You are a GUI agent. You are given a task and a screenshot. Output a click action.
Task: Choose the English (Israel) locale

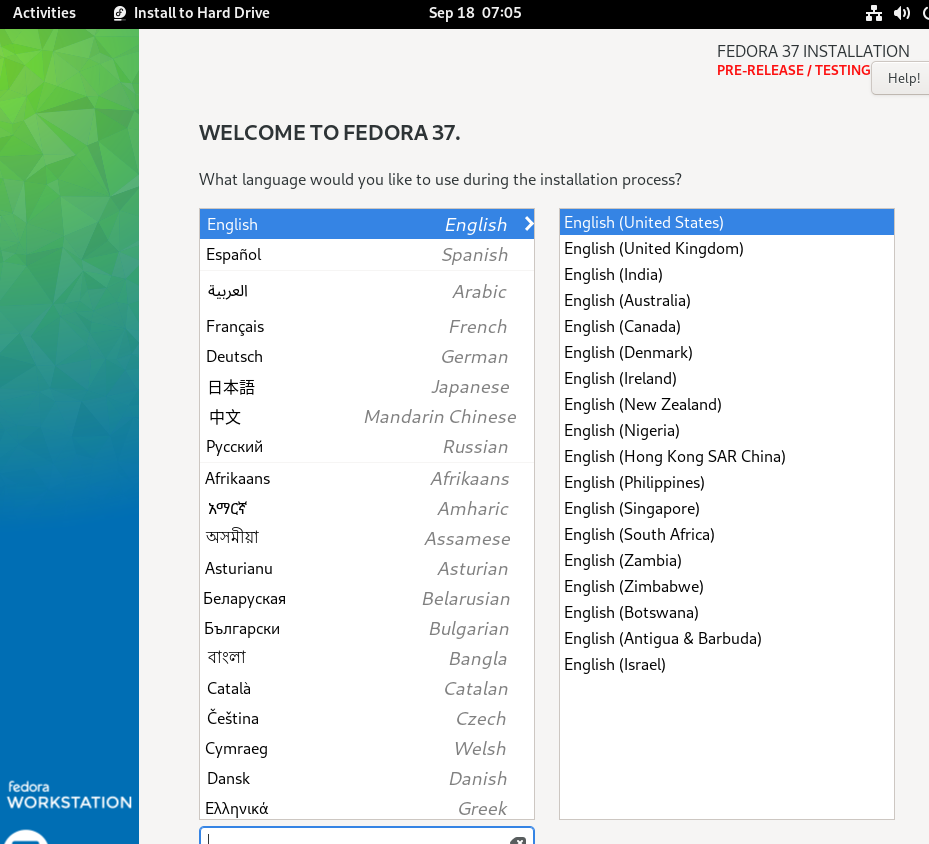tap(614, 664)
